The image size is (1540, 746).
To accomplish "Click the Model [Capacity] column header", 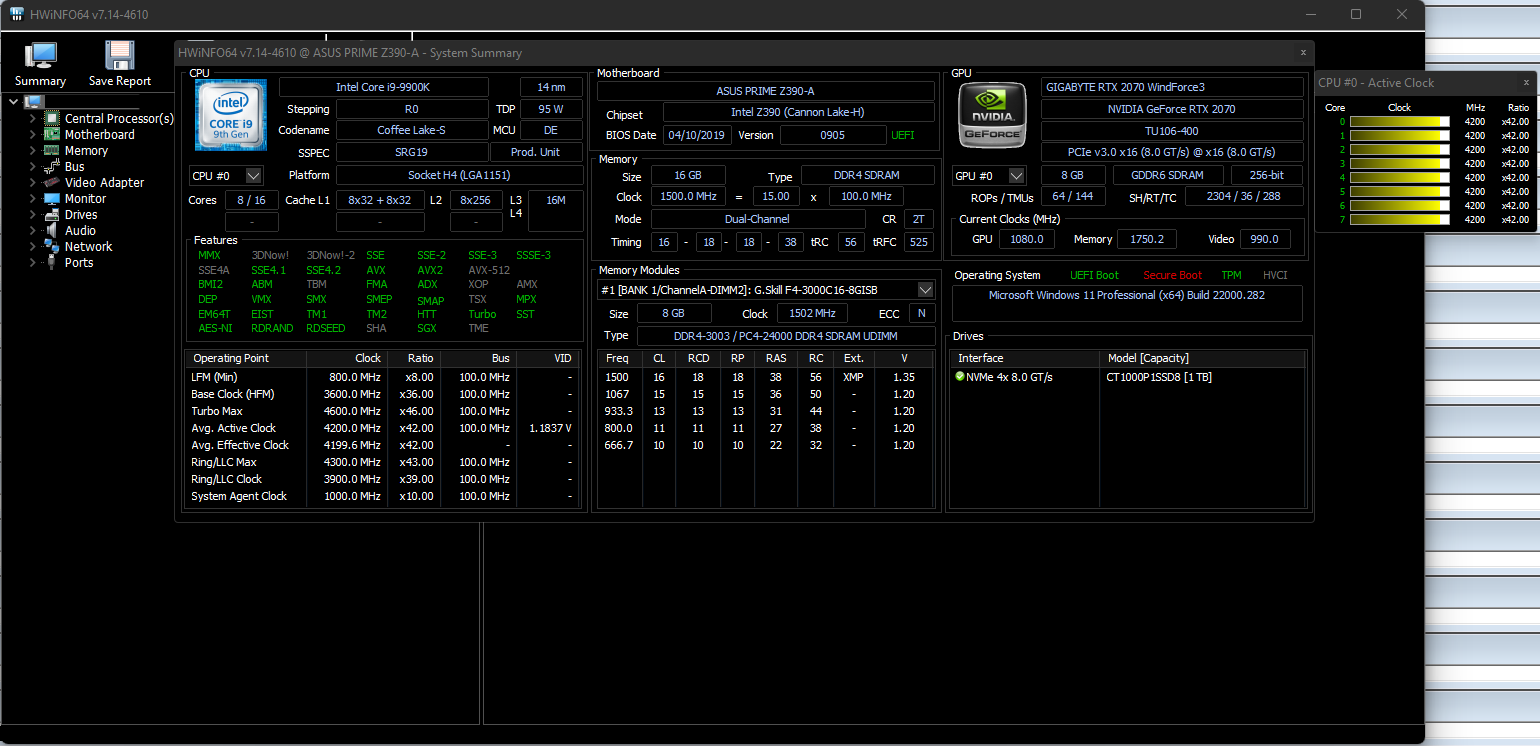I will pos(1202,358).
